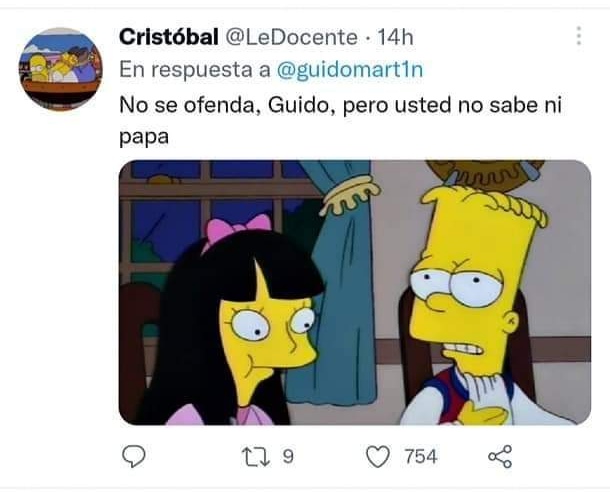View the 754 likes count
This screenshot has width=610, height=492.
tap(421, 456)
